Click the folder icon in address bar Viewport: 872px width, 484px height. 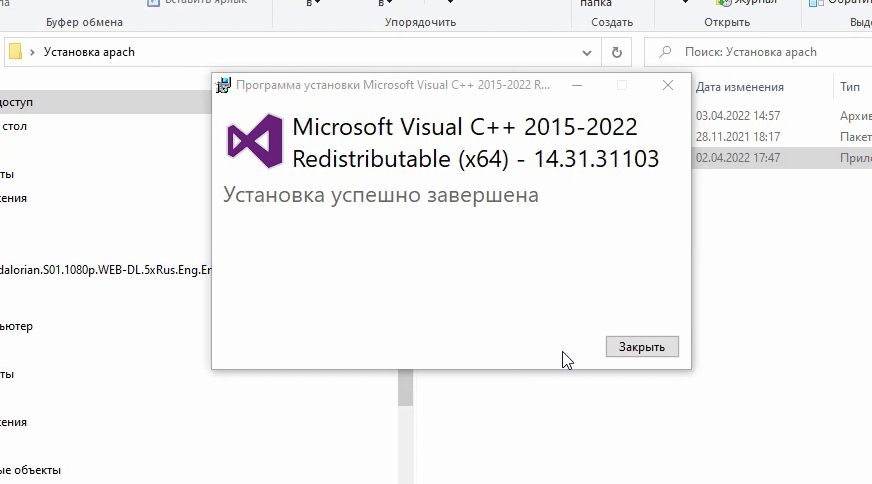16,52
